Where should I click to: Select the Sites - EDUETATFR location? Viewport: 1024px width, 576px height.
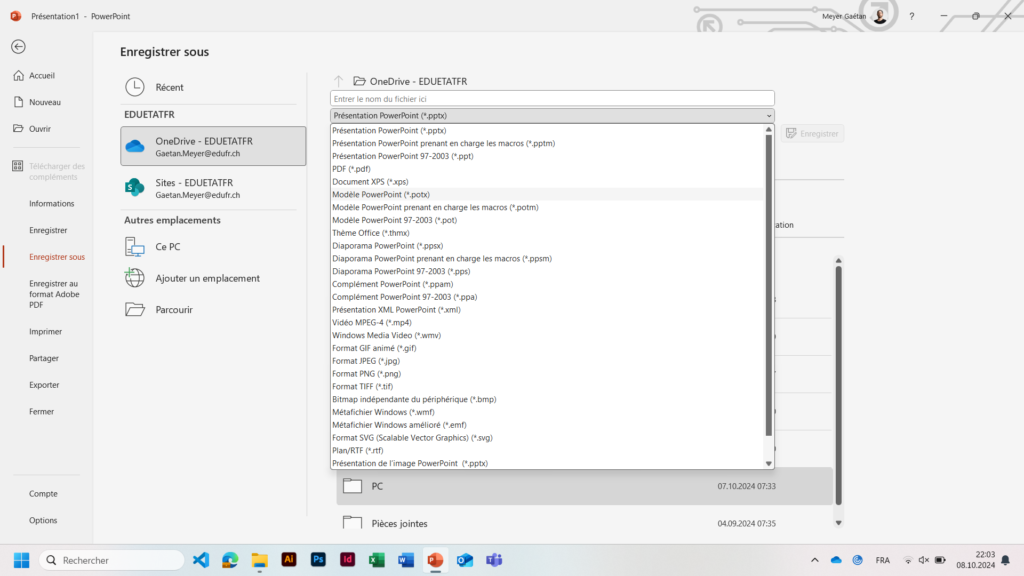(213, 188)
